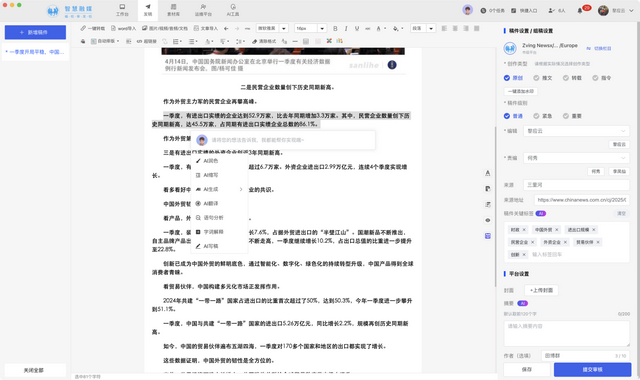The image size is (640, 380).
Task: Choose AI润色 from the context menu
Action: coord(219,161)
